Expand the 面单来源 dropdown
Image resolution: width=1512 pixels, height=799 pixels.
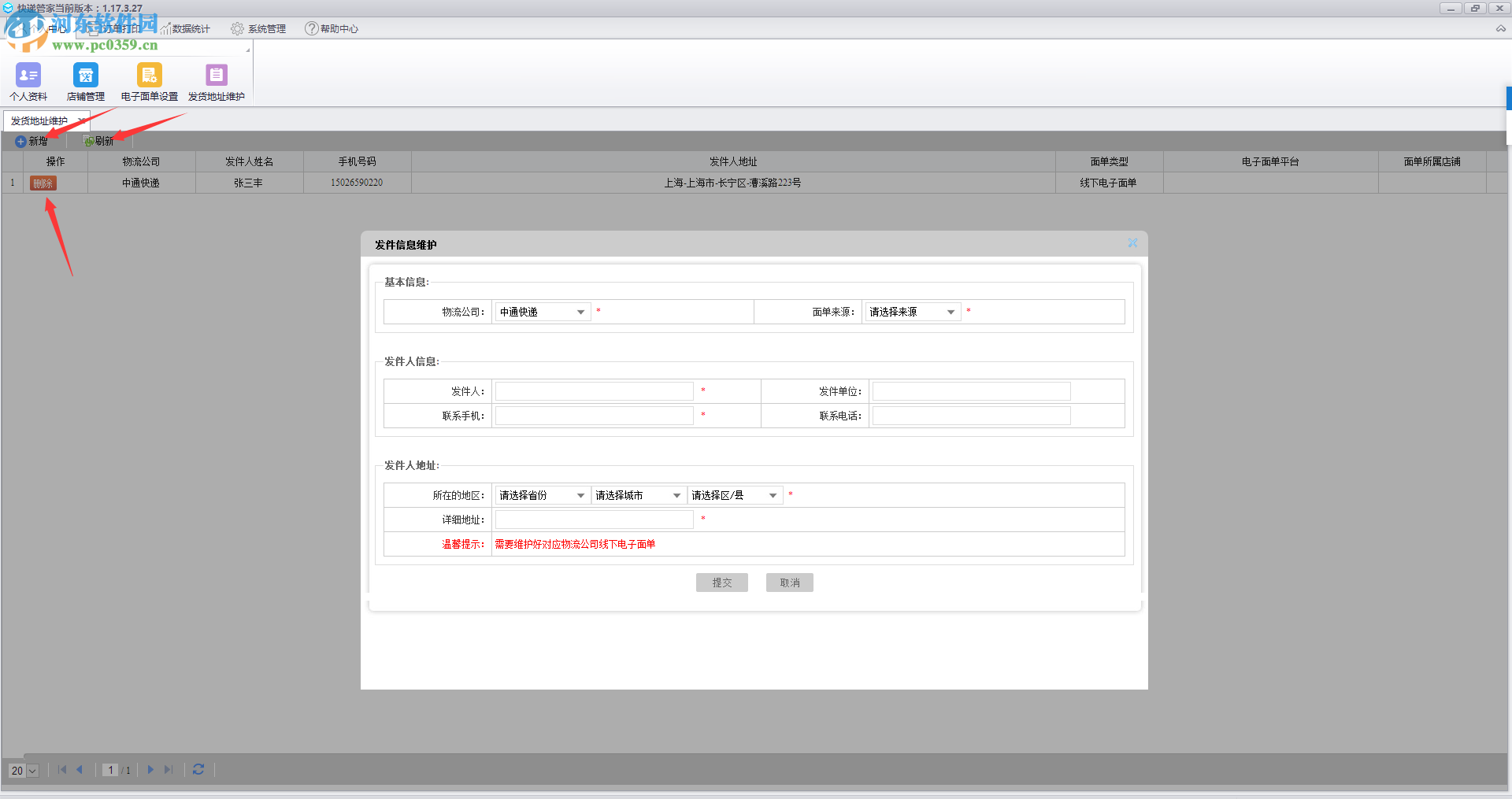point(912,312)
